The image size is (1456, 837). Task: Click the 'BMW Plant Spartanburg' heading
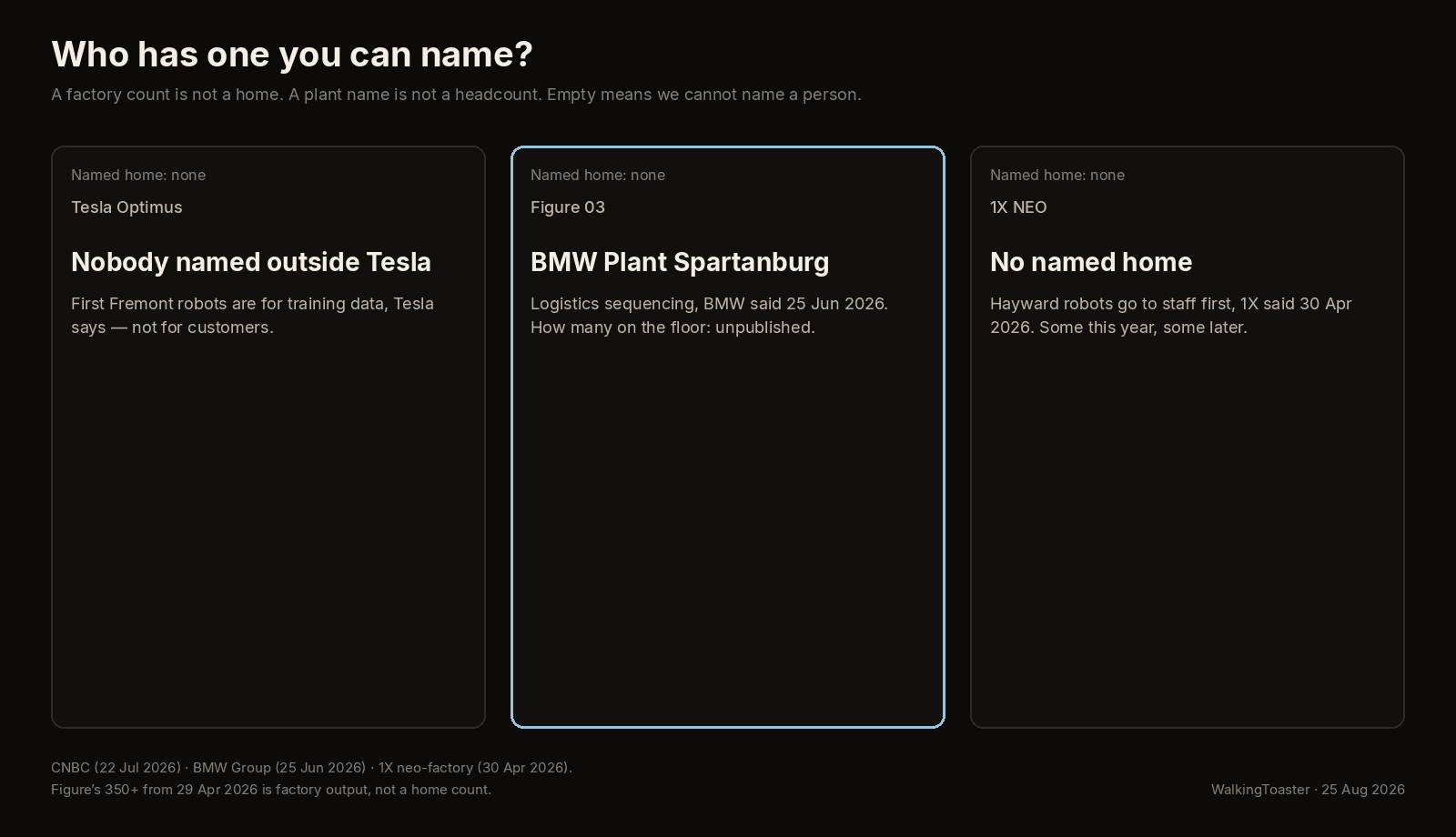point(680,262)
